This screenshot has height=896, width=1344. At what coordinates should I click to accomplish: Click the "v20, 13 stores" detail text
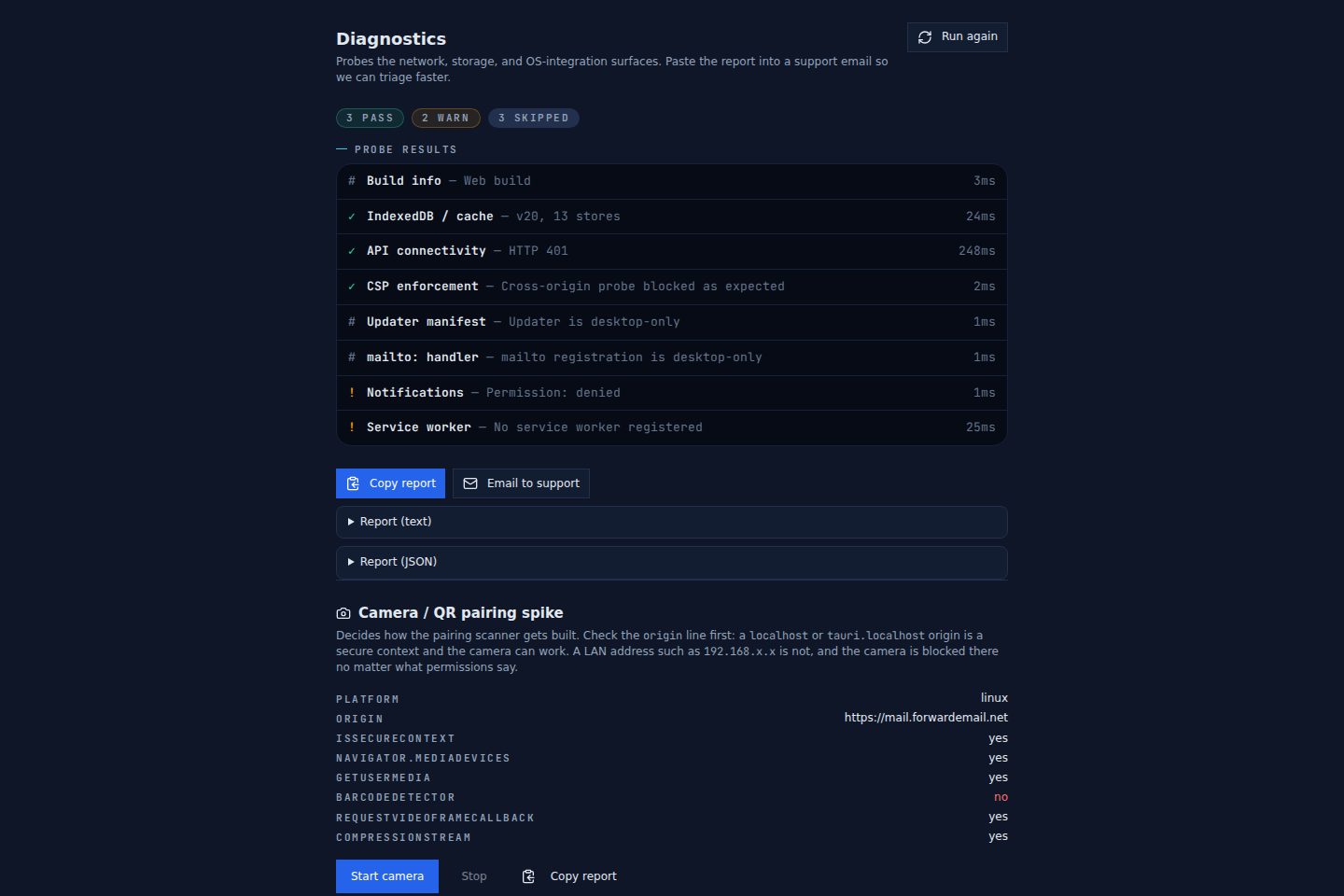point(568,217)
